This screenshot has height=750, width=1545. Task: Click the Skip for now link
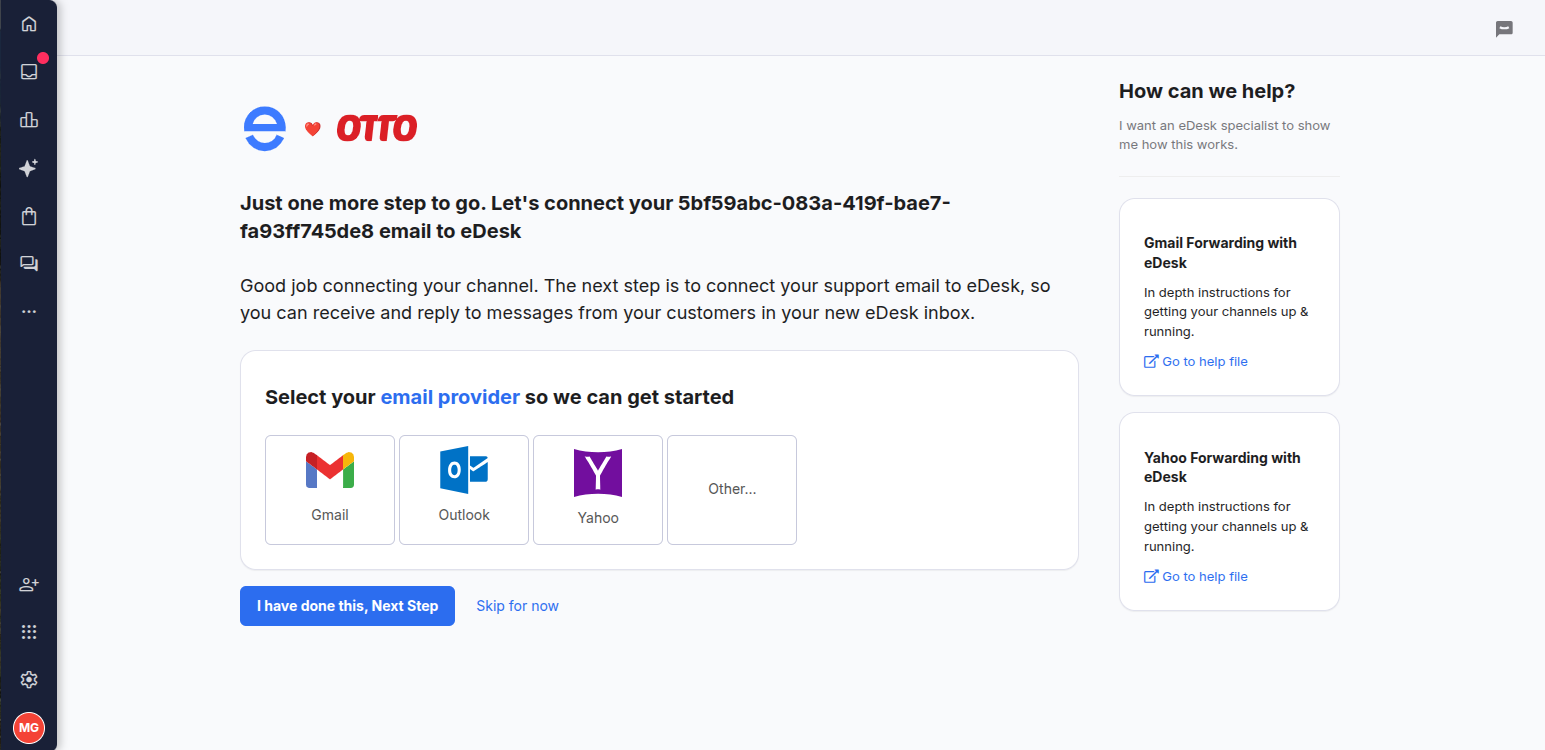coord(517,606)
